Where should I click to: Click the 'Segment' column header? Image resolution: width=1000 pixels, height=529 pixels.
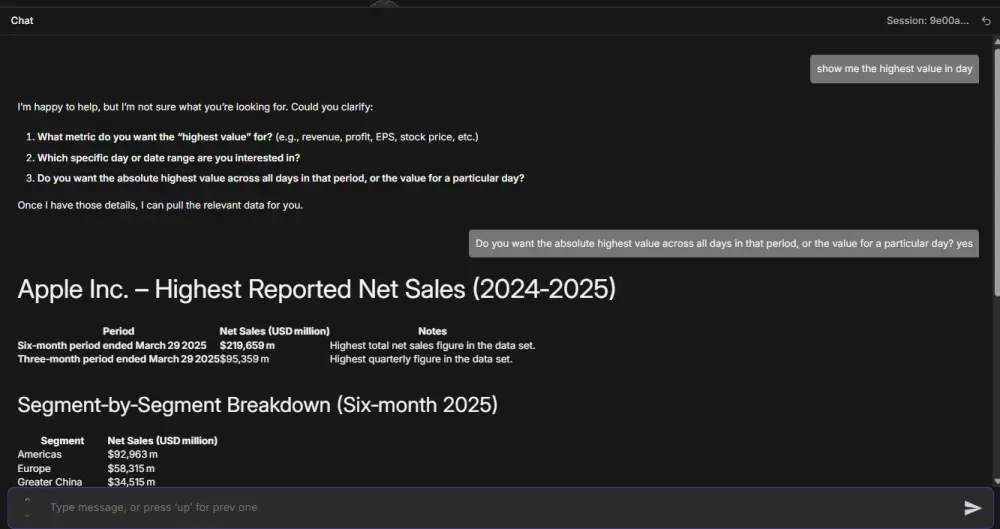click(x=62, y=441)
